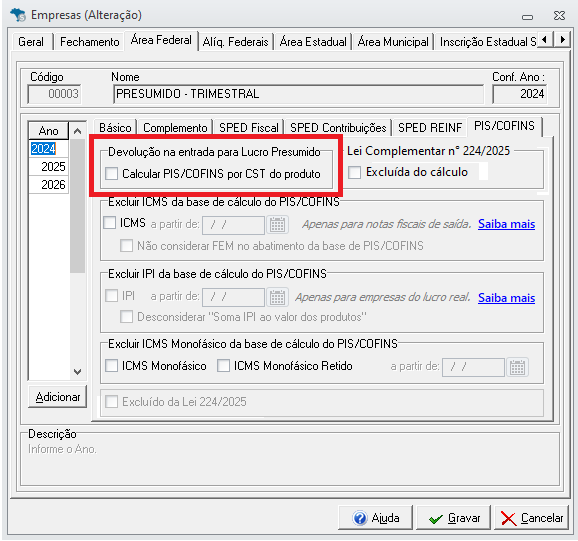Click year list scroll down arrow
Screen dimensions: 578x541
pyautogui.click(x=77, y=371)
